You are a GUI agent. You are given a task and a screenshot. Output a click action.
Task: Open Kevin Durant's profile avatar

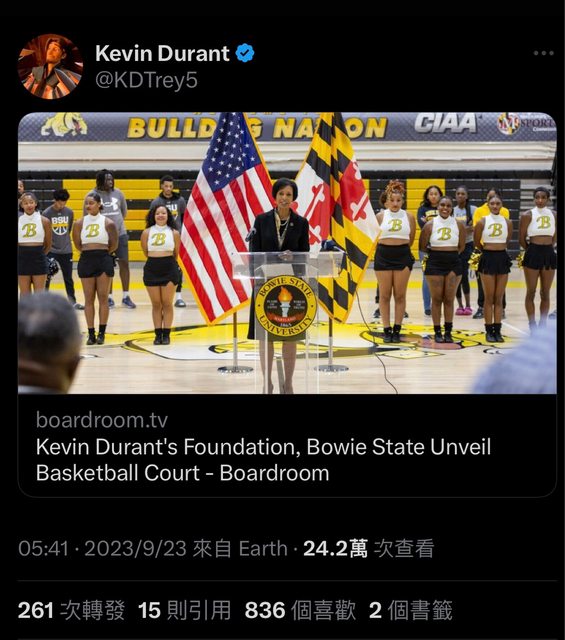coord(51,67)
